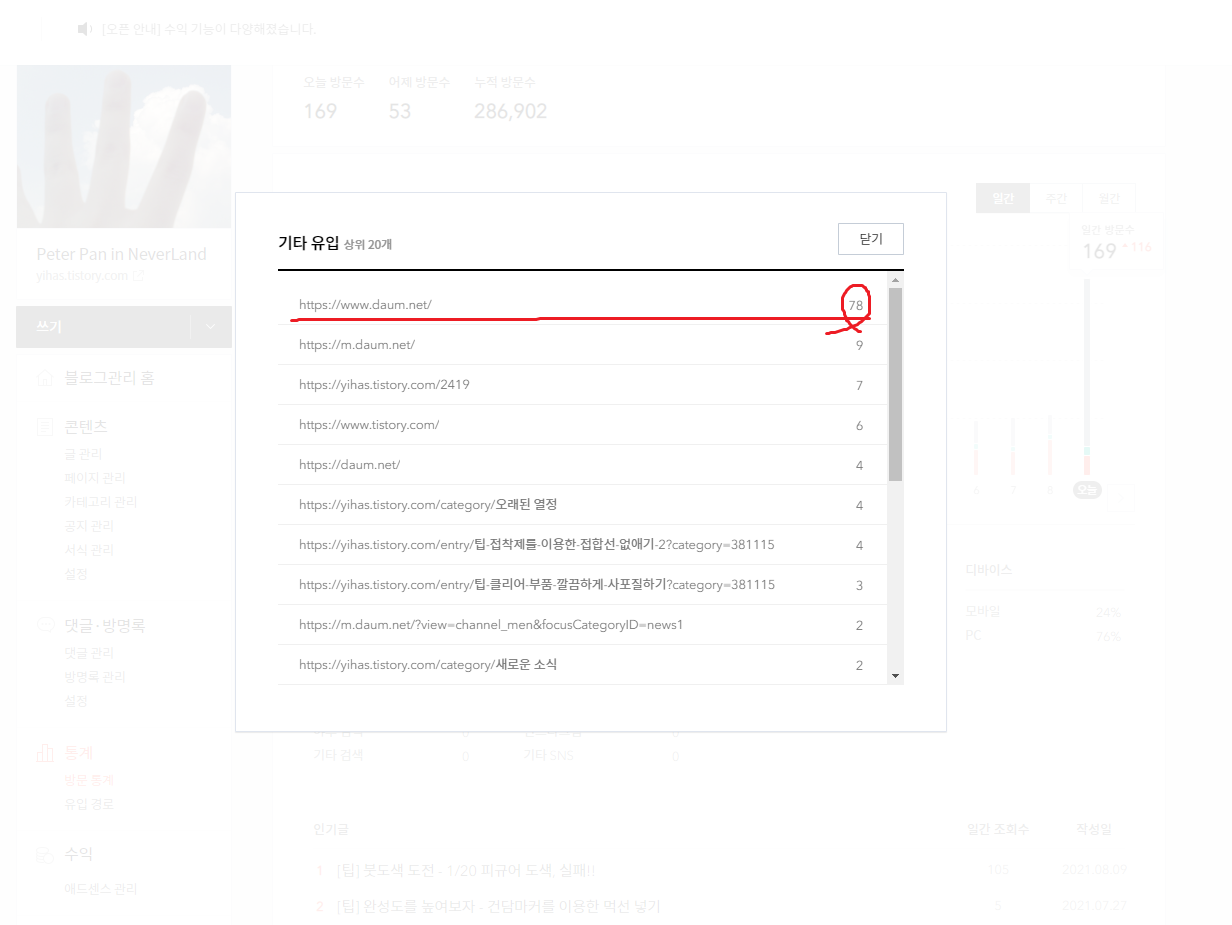Click the 수익 section icon

pyautogui.click(x=45, y=855)
